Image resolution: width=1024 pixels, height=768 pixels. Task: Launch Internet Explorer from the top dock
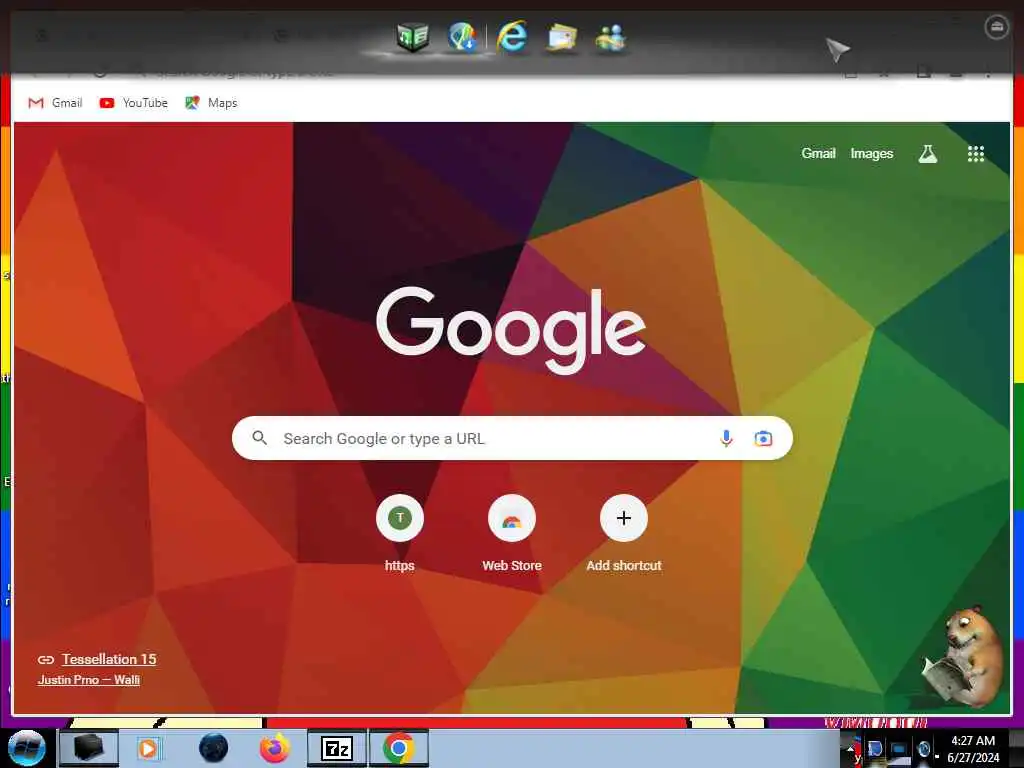click(513, 37)
